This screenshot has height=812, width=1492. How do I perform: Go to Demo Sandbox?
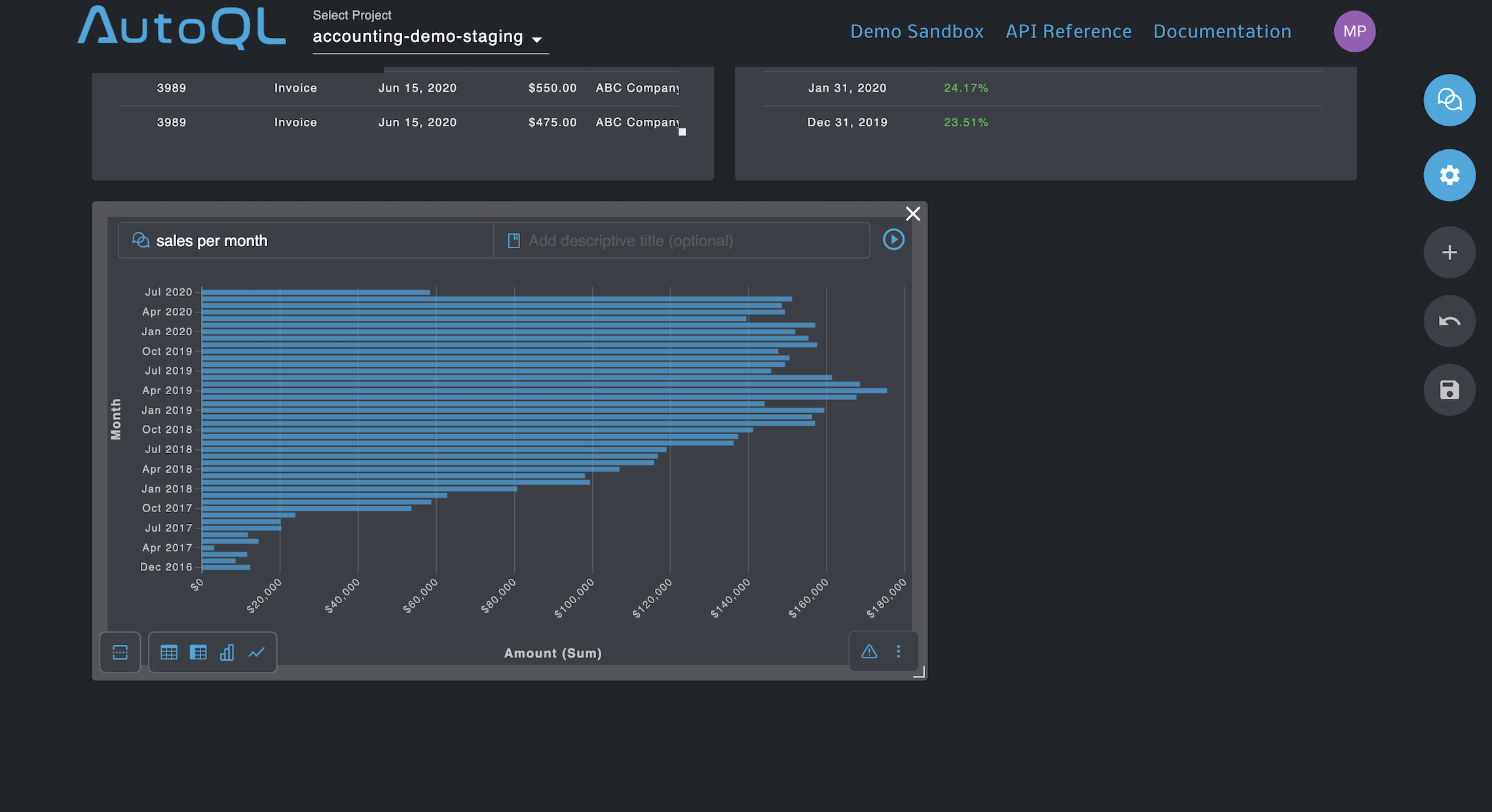pyautogui.click(x=917, y=31)
